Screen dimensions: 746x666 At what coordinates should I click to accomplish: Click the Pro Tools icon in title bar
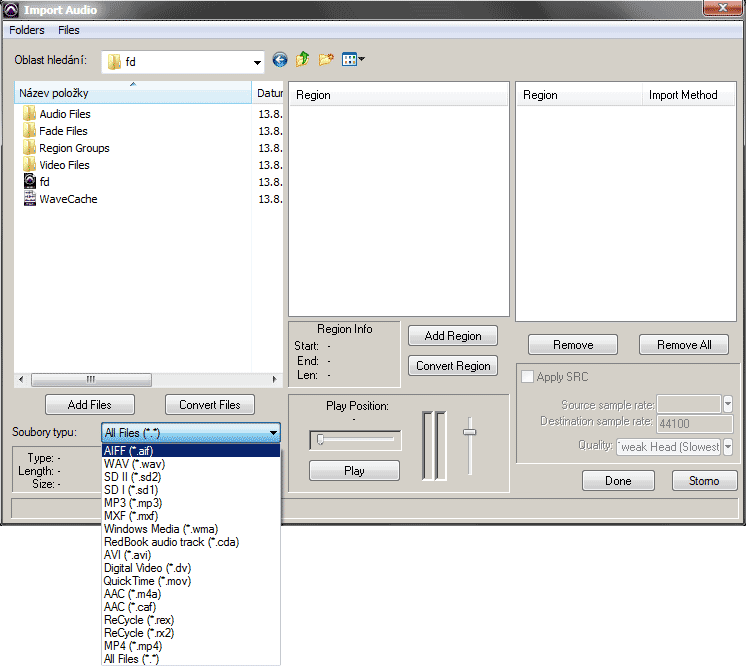coord(11,10)
